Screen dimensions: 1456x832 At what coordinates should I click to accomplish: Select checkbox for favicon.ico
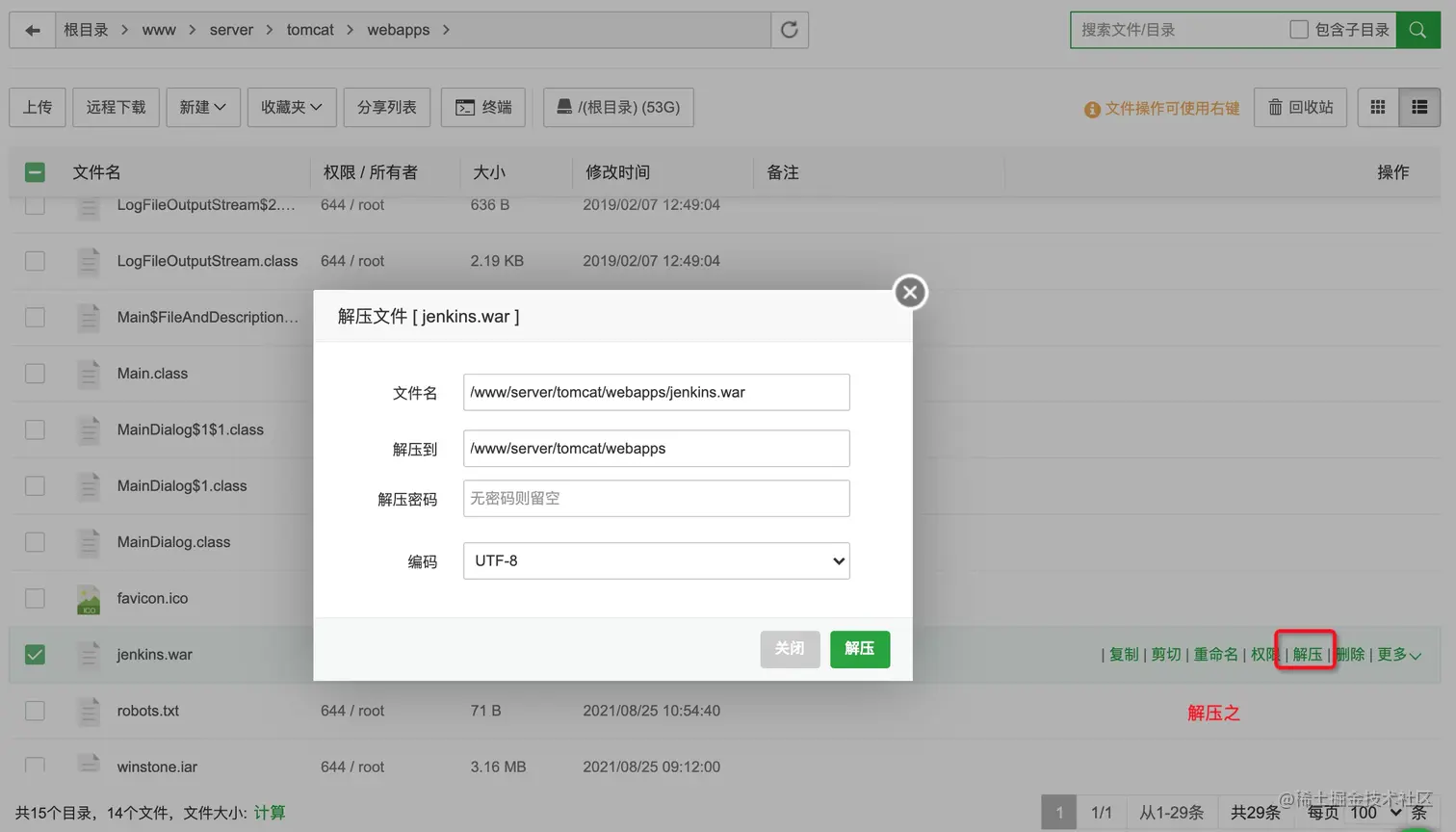click(35, 598)
